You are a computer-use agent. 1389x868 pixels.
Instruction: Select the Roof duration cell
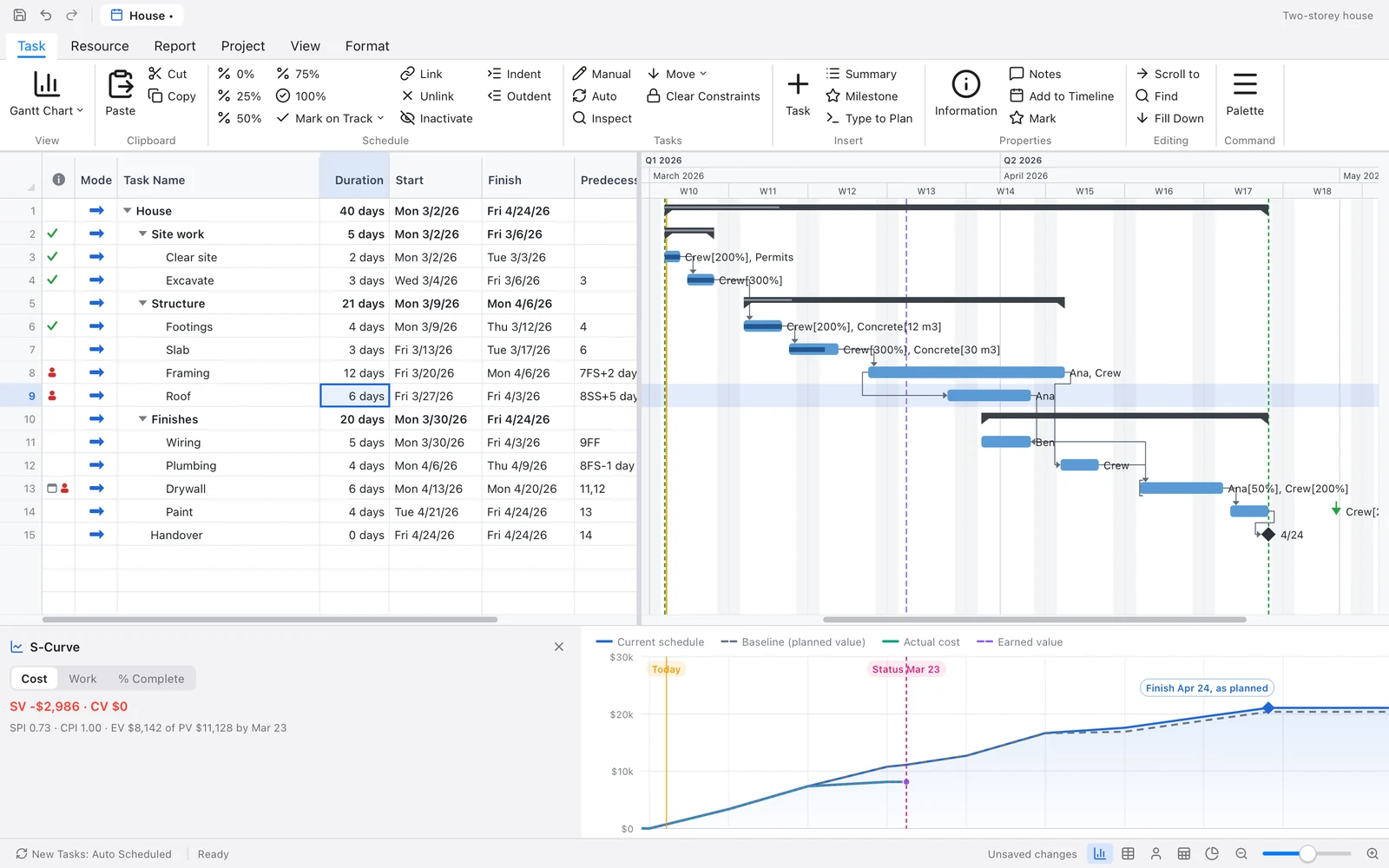[x=354, y=396]
